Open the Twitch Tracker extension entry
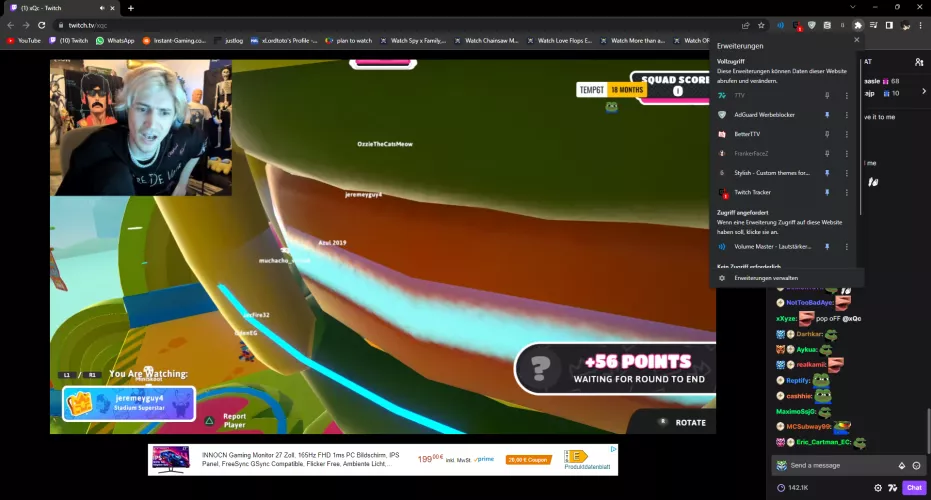Image resolution: width=931 pixels, height=500 pixels. coord(766,192)
